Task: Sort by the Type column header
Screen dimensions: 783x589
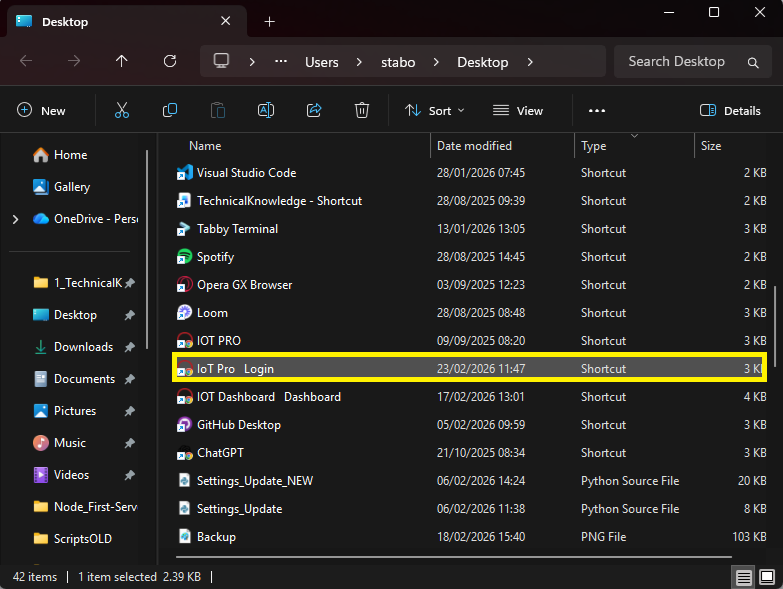Action: [x=593, y=146]
